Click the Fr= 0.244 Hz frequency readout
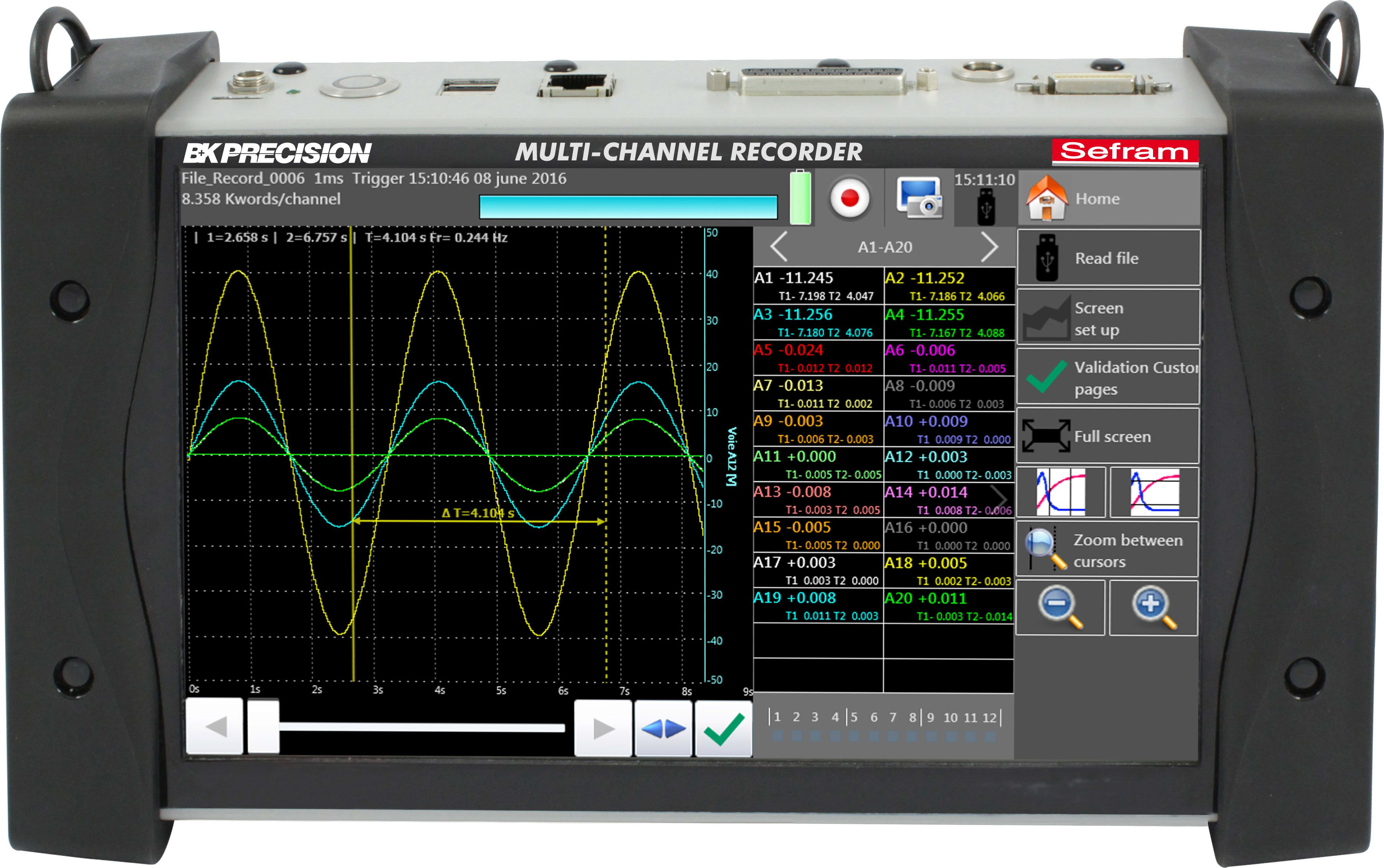The width and height of the screenshot is (1384, 868). click(x=468, y=238)
